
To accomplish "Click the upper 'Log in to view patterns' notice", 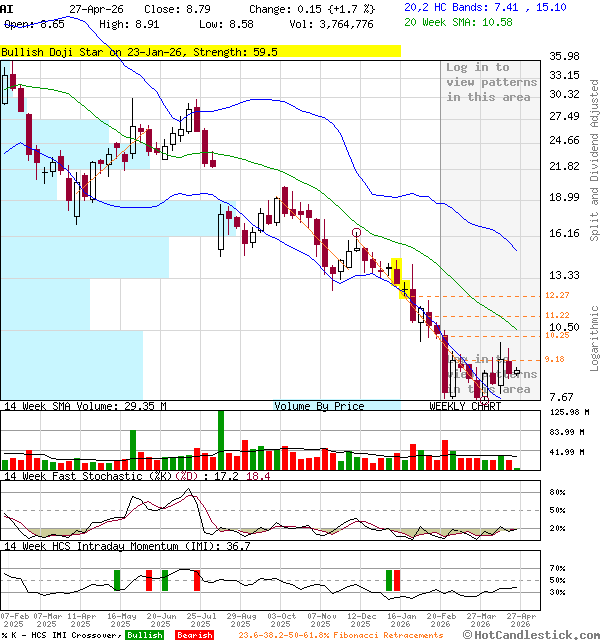I will tap(491, 82).
